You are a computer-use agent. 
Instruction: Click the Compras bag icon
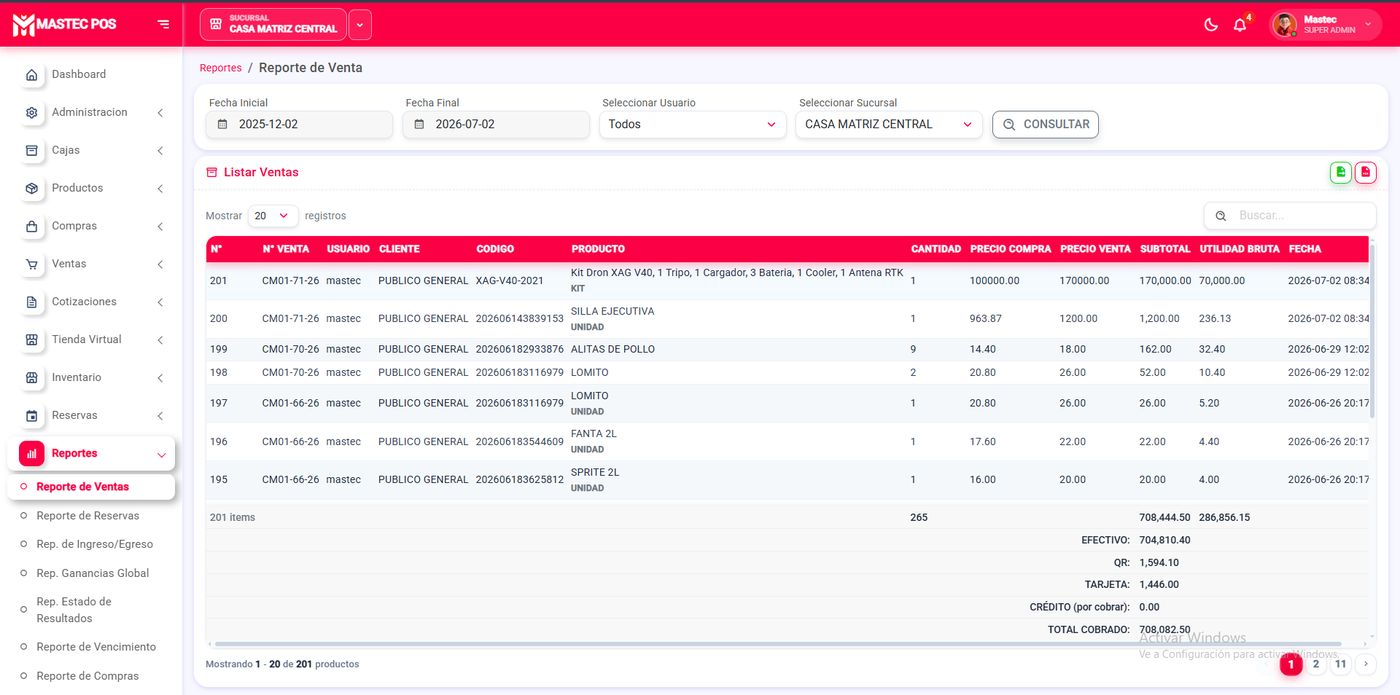(32, 227)
